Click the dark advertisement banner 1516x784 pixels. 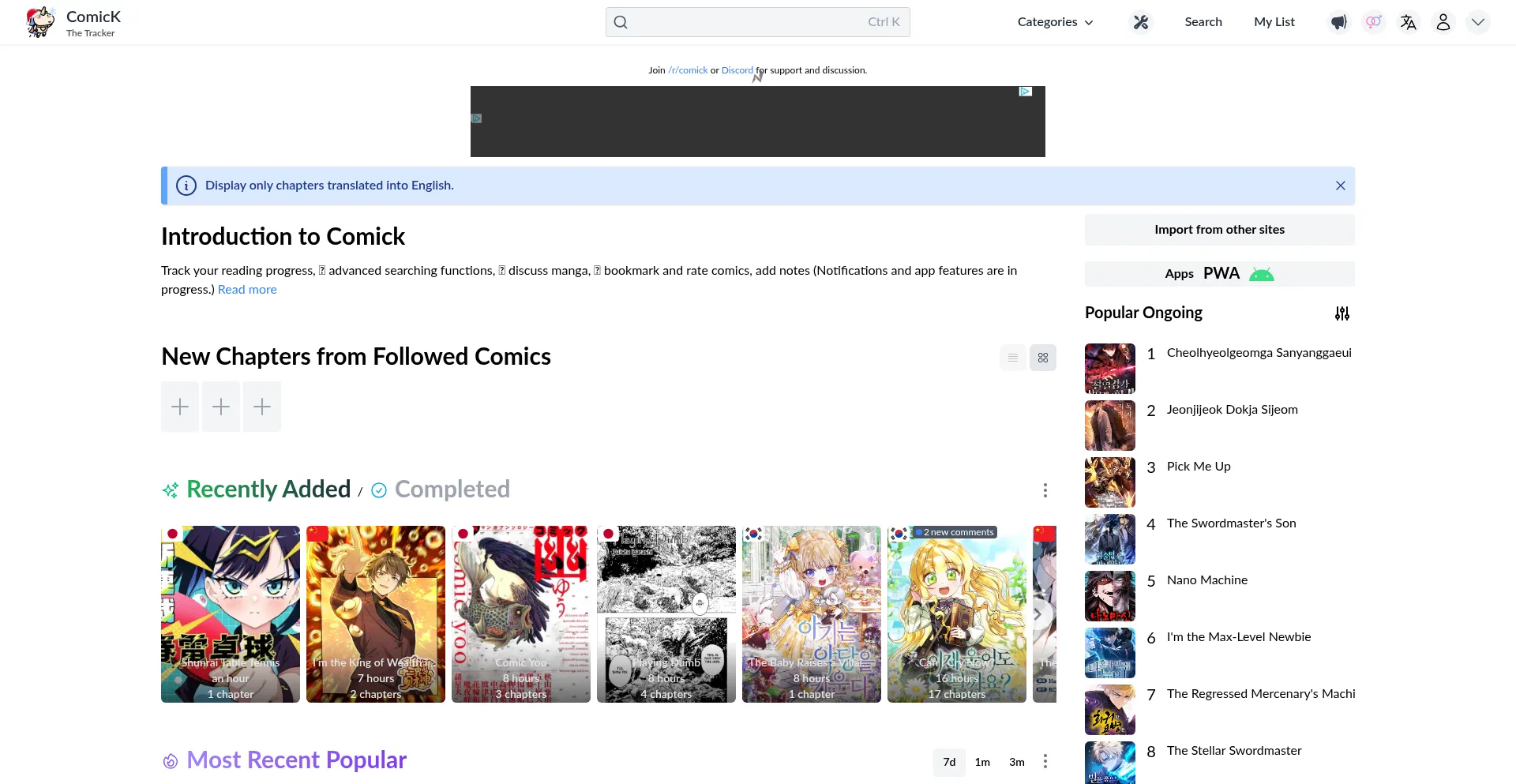[758, 122]
